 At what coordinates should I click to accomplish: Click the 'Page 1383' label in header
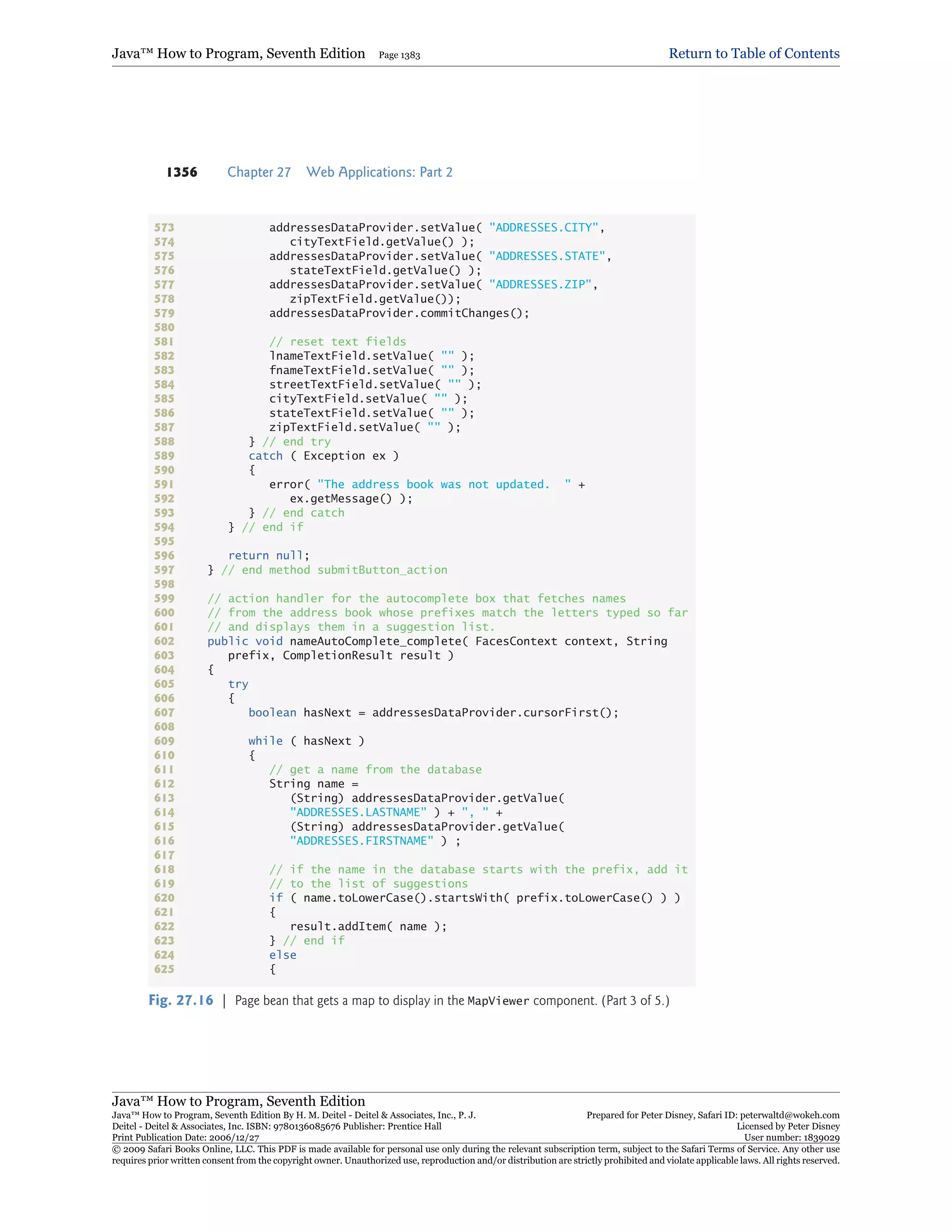[x=399, y=55]
